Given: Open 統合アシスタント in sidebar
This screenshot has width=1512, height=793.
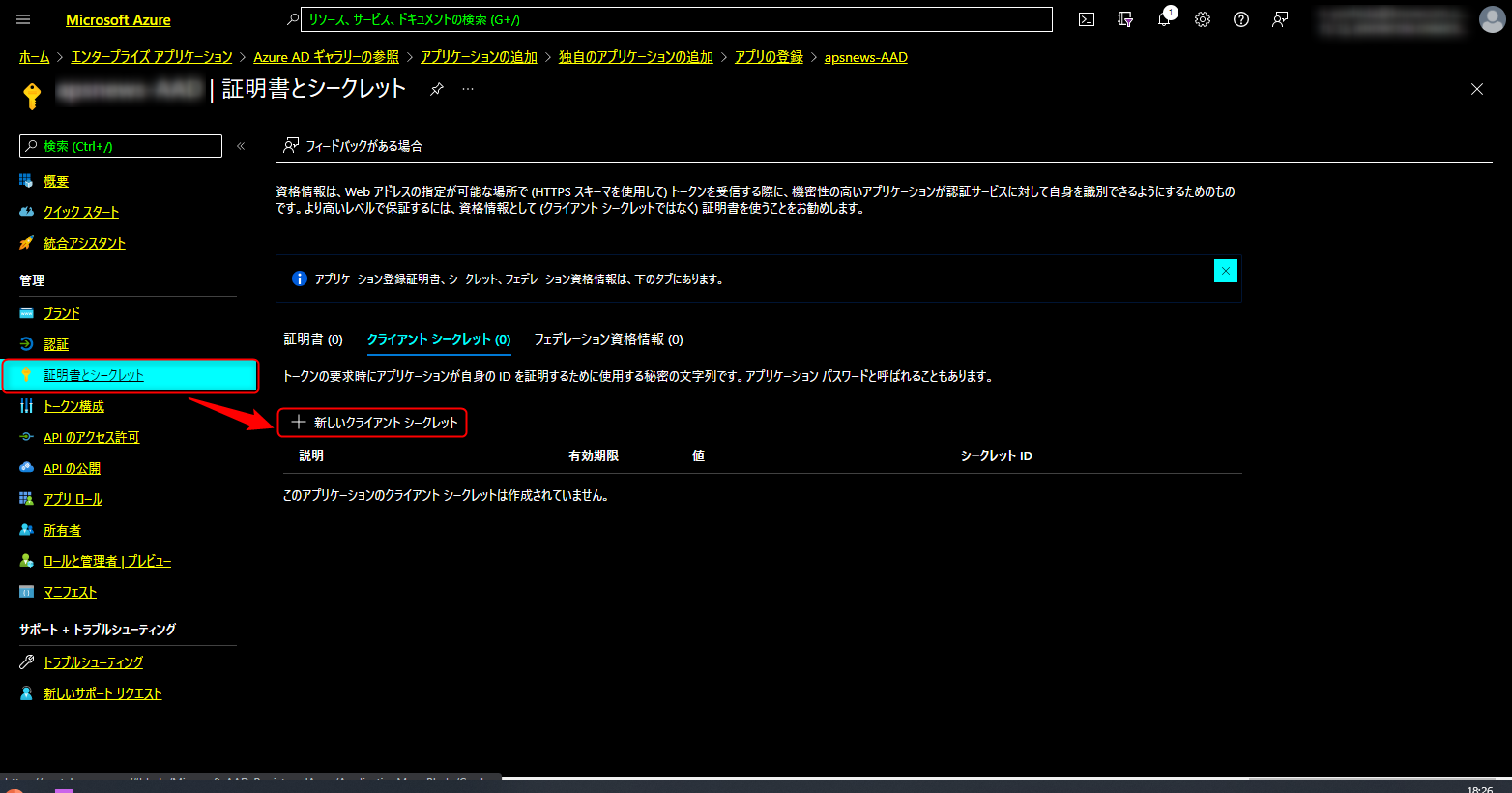Looking at the screenshot, I should click(84, 243).
